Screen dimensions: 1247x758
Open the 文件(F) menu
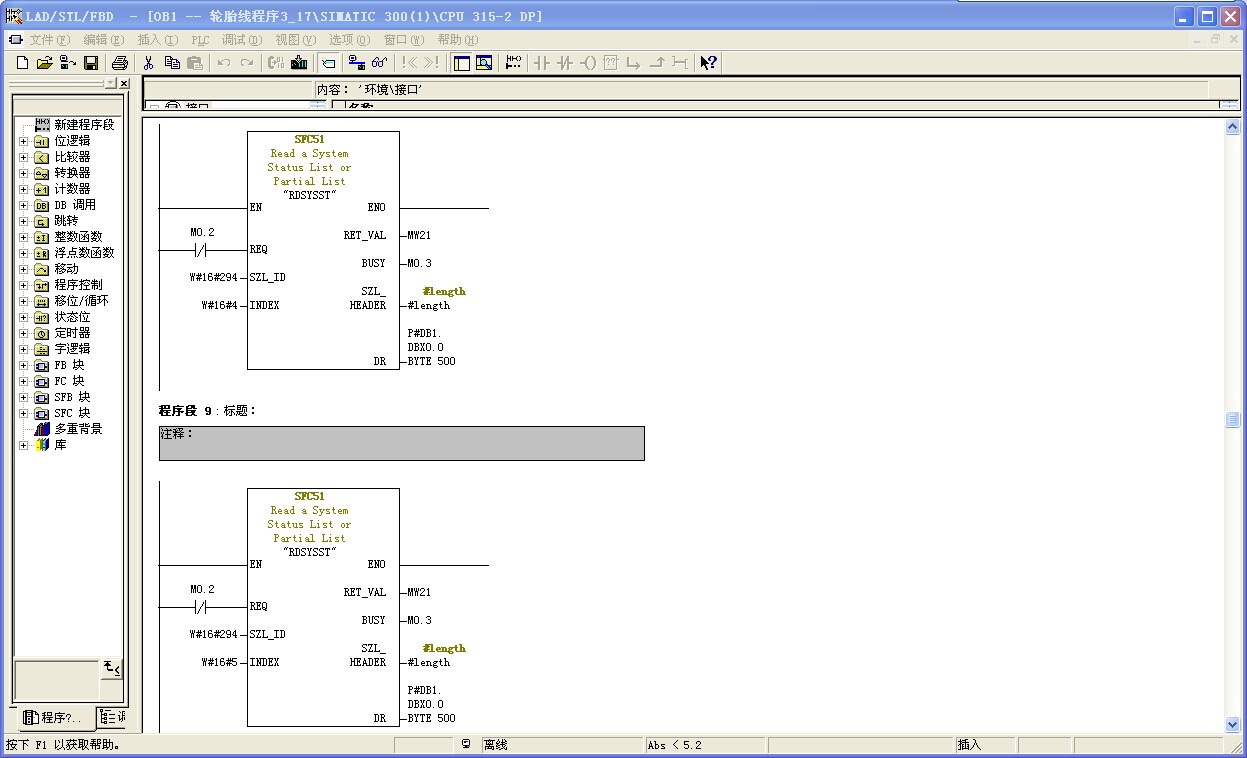49,40
